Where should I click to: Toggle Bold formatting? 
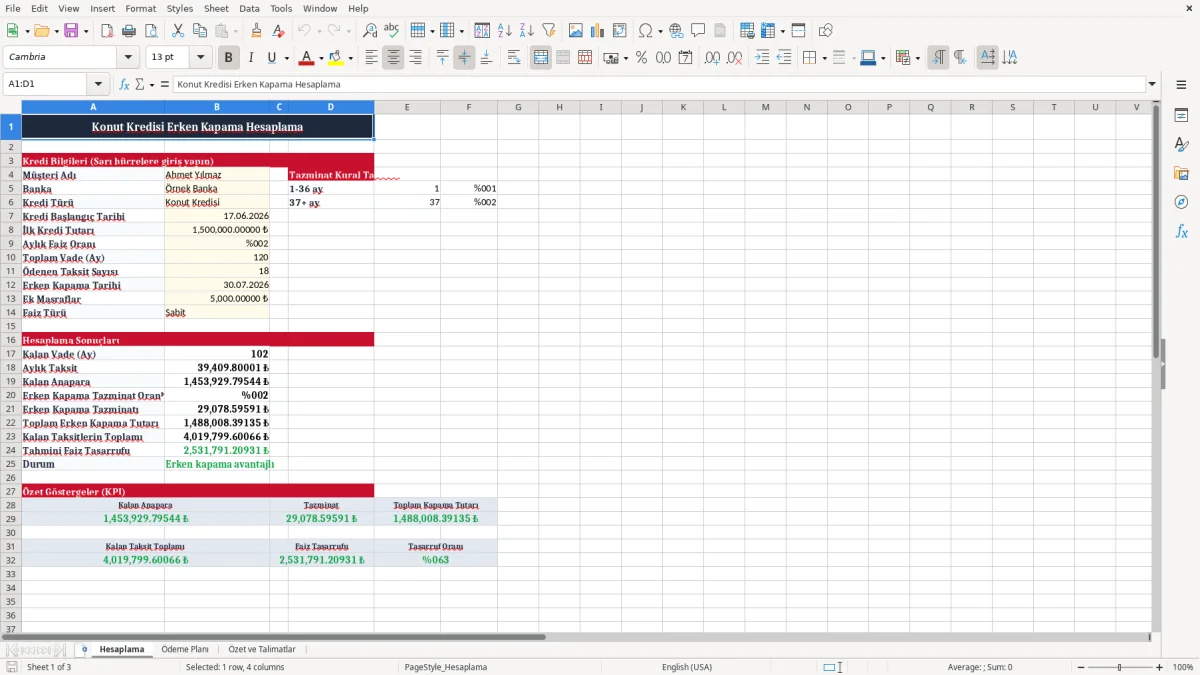coord(228,58)
